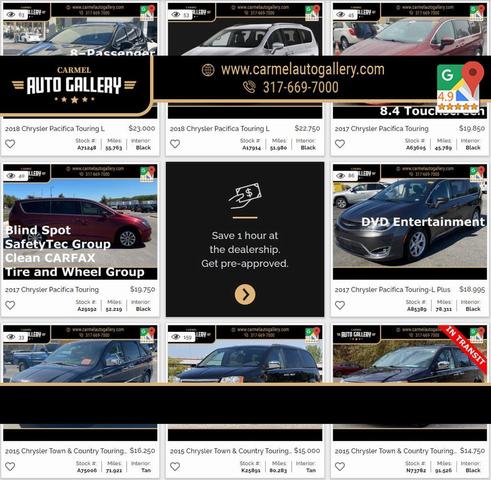491x480 pixels.
Task: Click view-count eye badge on red $19,750 Pacifica
Action: (x=15, y=176)
